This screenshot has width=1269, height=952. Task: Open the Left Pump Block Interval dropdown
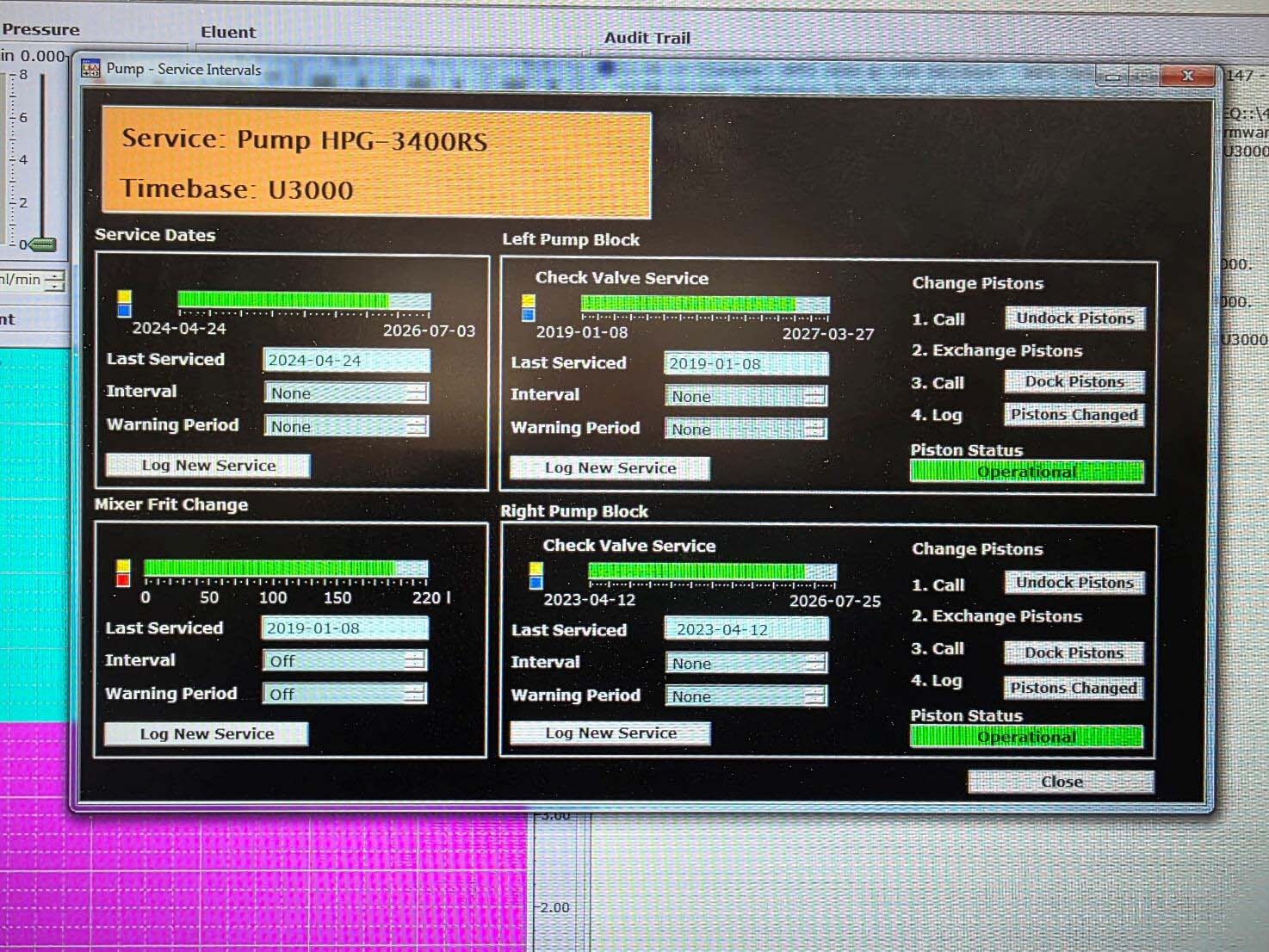tap(746, 396)
